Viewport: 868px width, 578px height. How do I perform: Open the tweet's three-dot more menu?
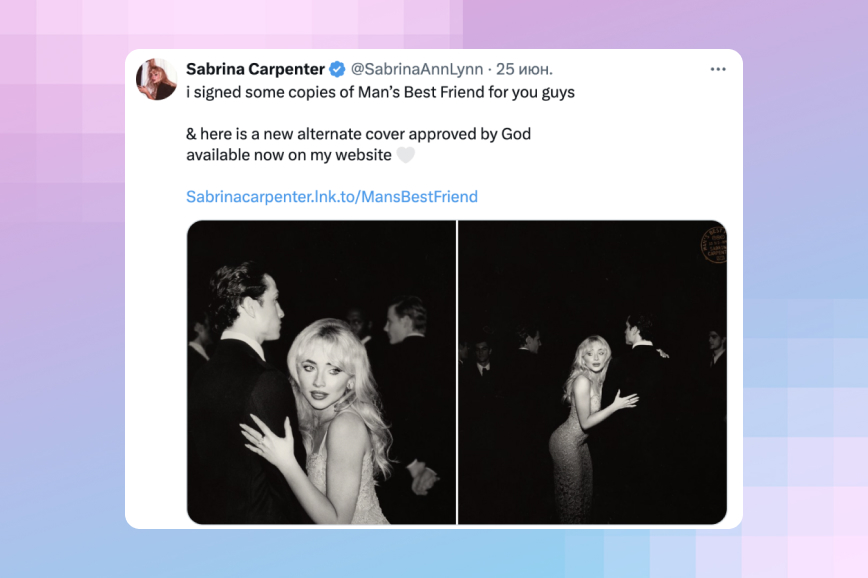(718, 69)
